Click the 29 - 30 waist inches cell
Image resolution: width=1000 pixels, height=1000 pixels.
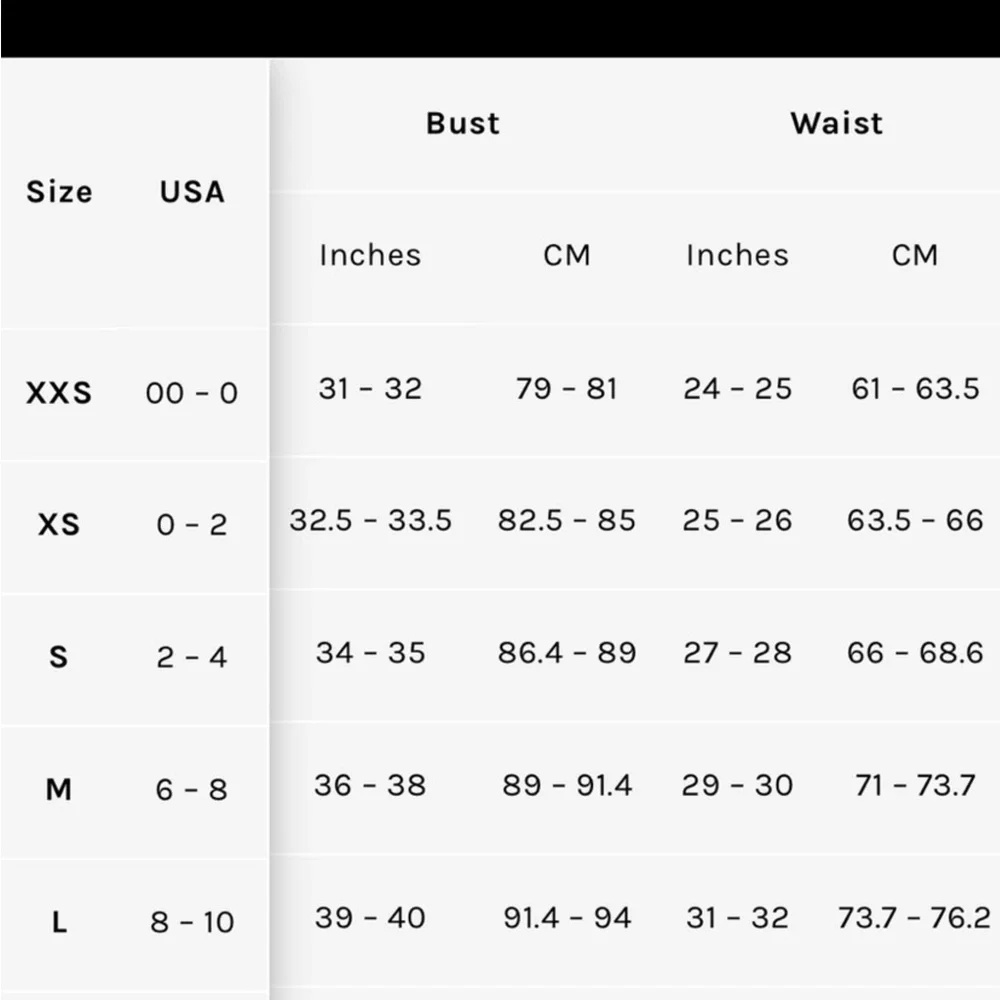click(737, 785)
